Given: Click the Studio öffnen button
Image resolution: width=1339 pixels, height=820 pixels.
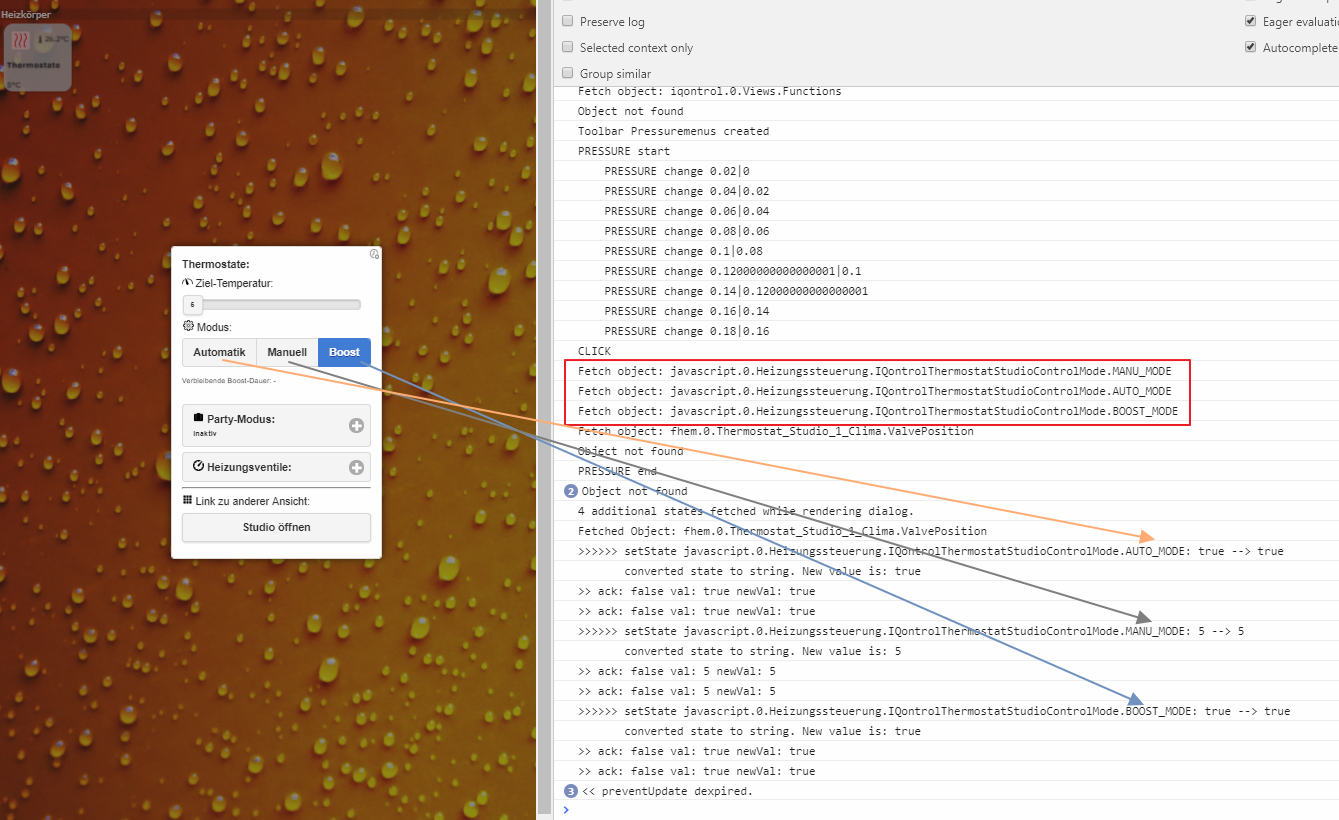Looking at the screenshot, I should click(x=276, y=527).
